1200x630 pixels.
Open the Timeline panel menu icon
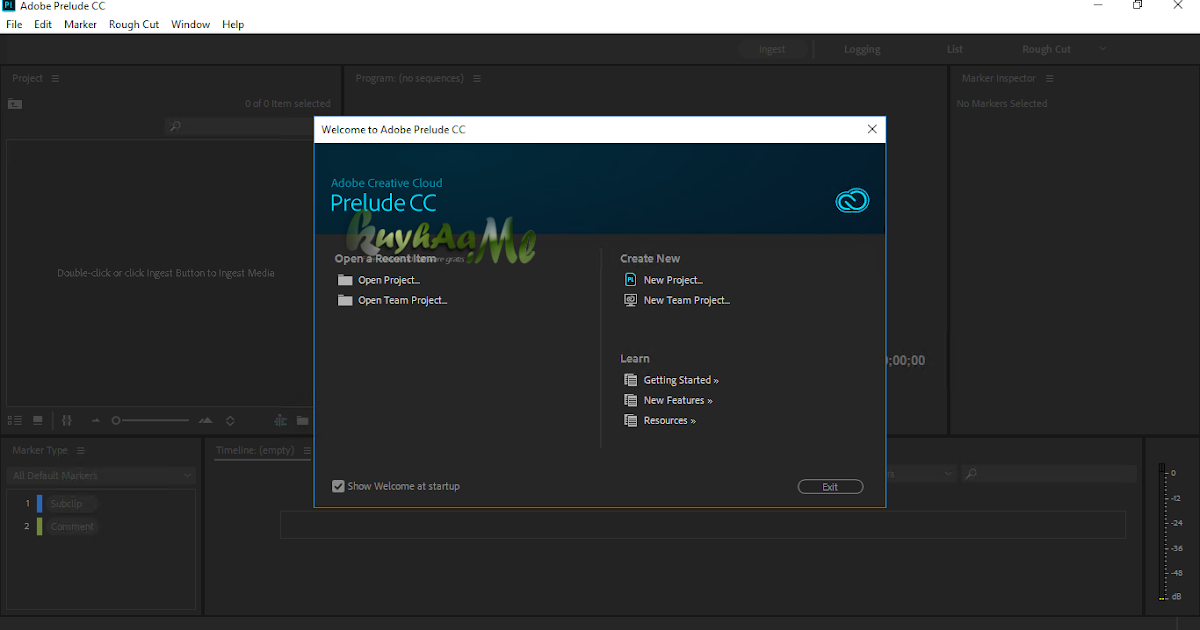pyautogui.click(x=309, y=450)
